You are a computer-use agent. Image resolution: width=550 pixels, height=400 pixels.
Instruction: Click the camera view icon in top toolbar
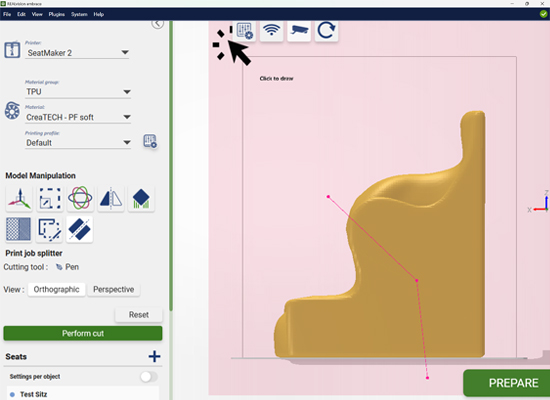[299, 31]
